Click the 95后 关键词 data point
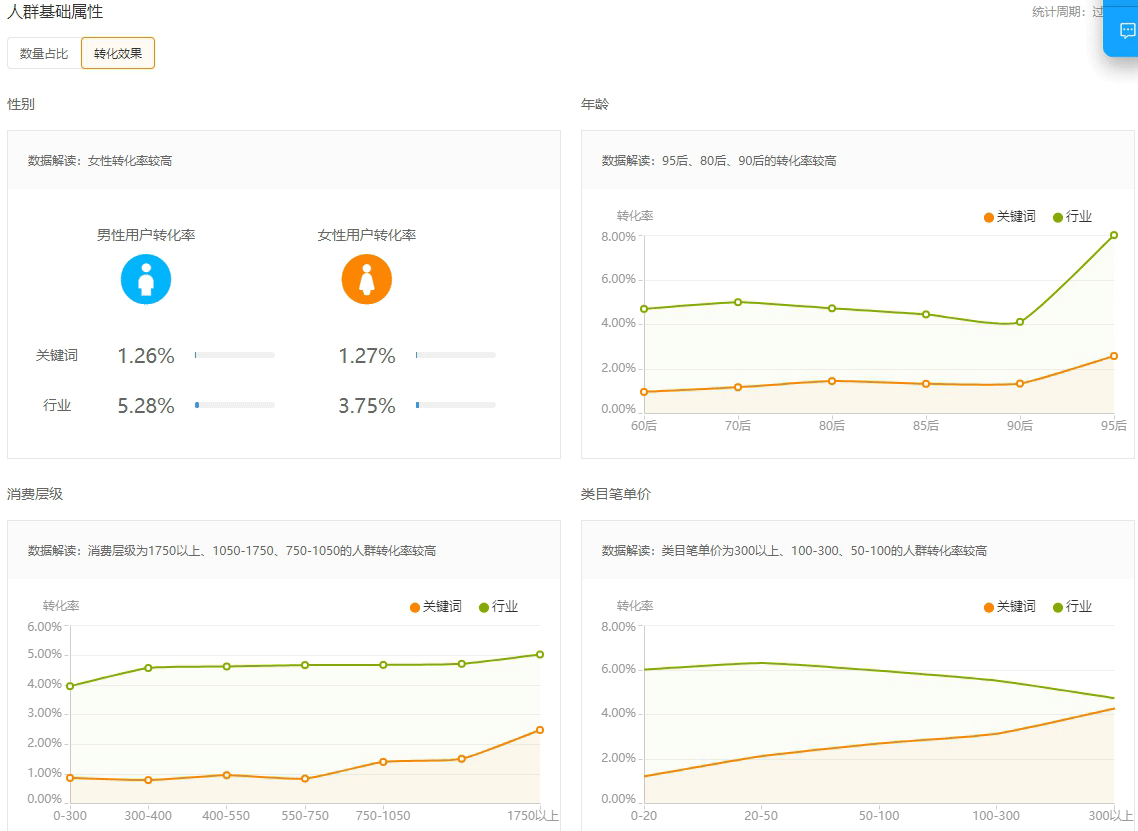1138x831 pixels. pos(1113,356)
